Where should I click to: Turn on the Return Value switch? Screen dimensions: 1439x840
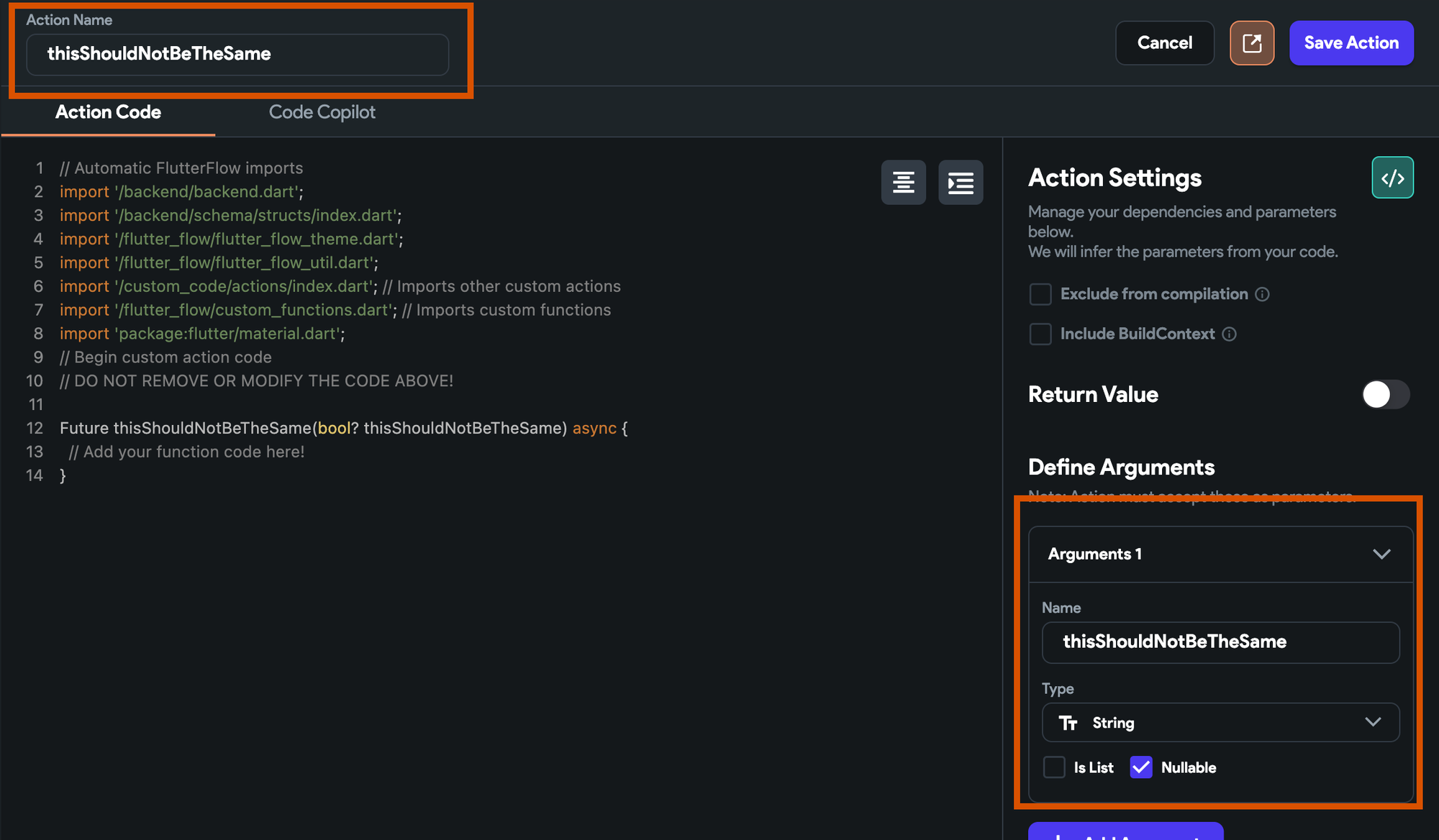(x=1386, y=394)
